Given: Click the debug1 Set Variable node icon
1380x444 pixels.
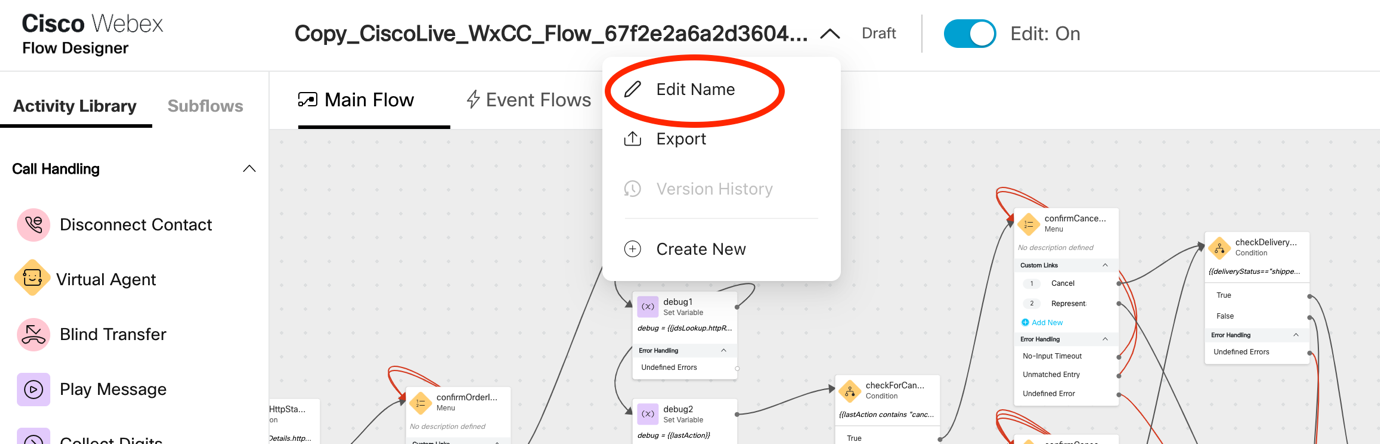Looking at the screenshot, I should (x=648, y=307).
